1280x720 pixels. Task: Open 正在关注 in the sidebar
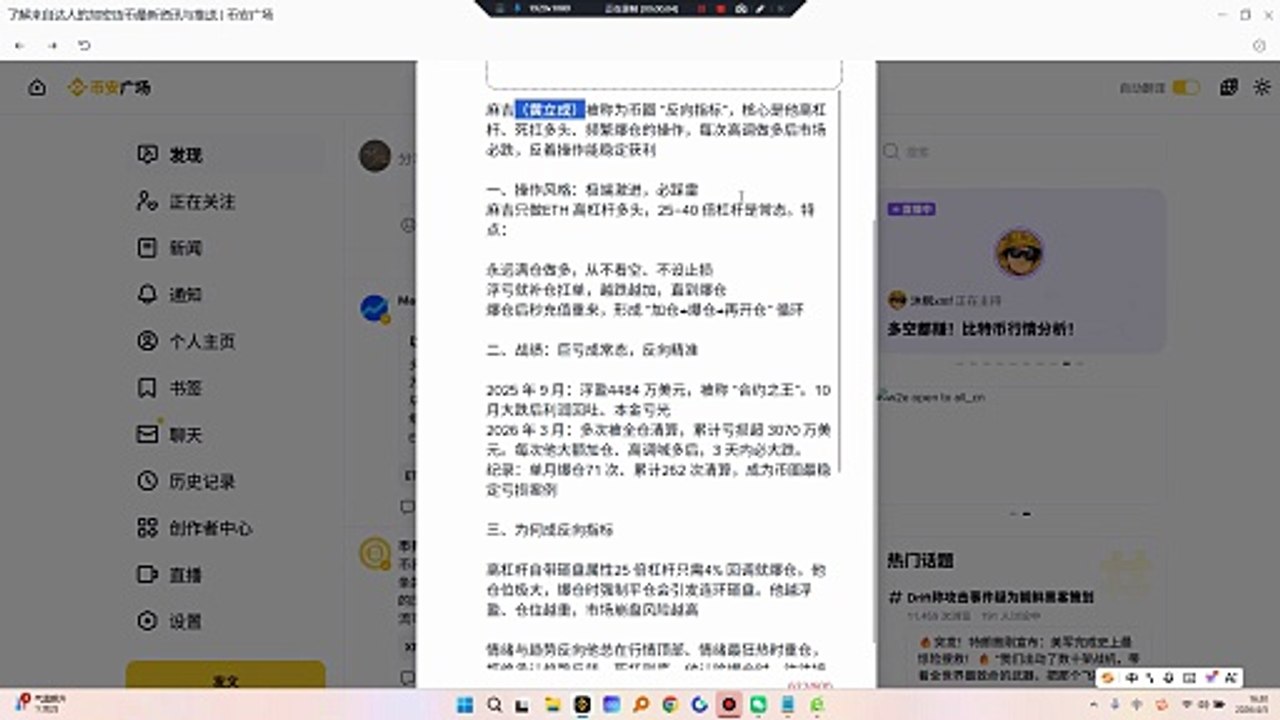[225, 201]
